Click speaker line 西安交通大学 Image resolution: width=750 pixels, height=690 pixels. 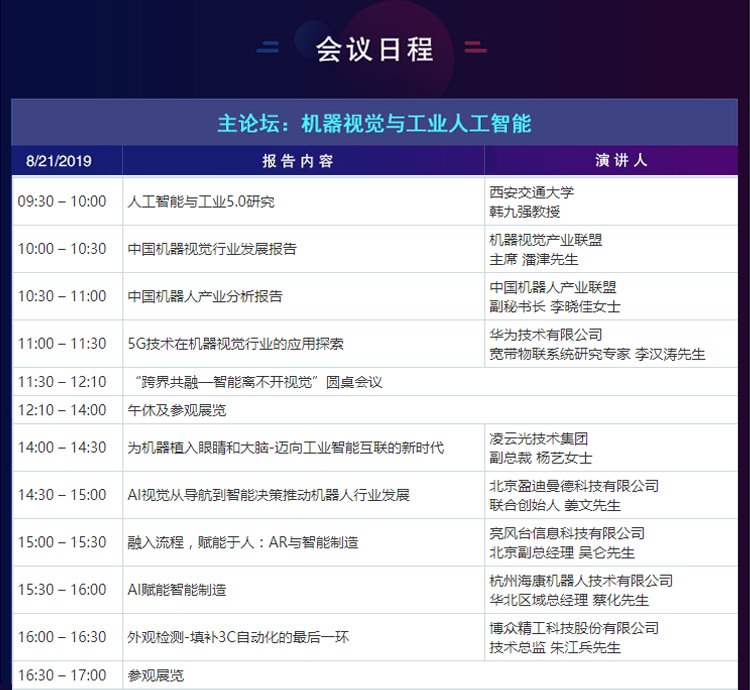tap(531, 192)
